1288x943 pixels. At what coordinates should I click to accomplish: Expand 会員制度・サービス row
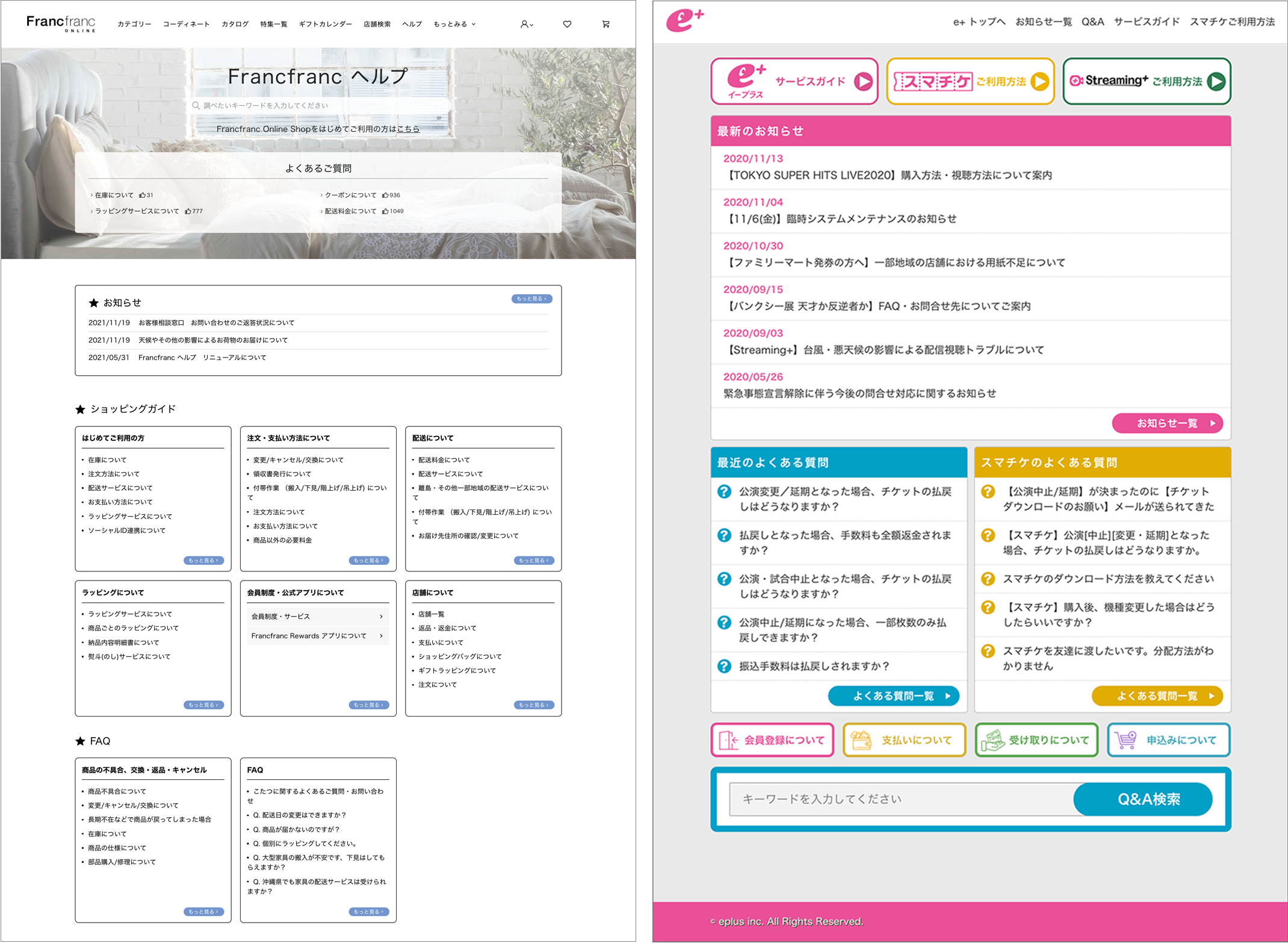[x=318, y=617]
